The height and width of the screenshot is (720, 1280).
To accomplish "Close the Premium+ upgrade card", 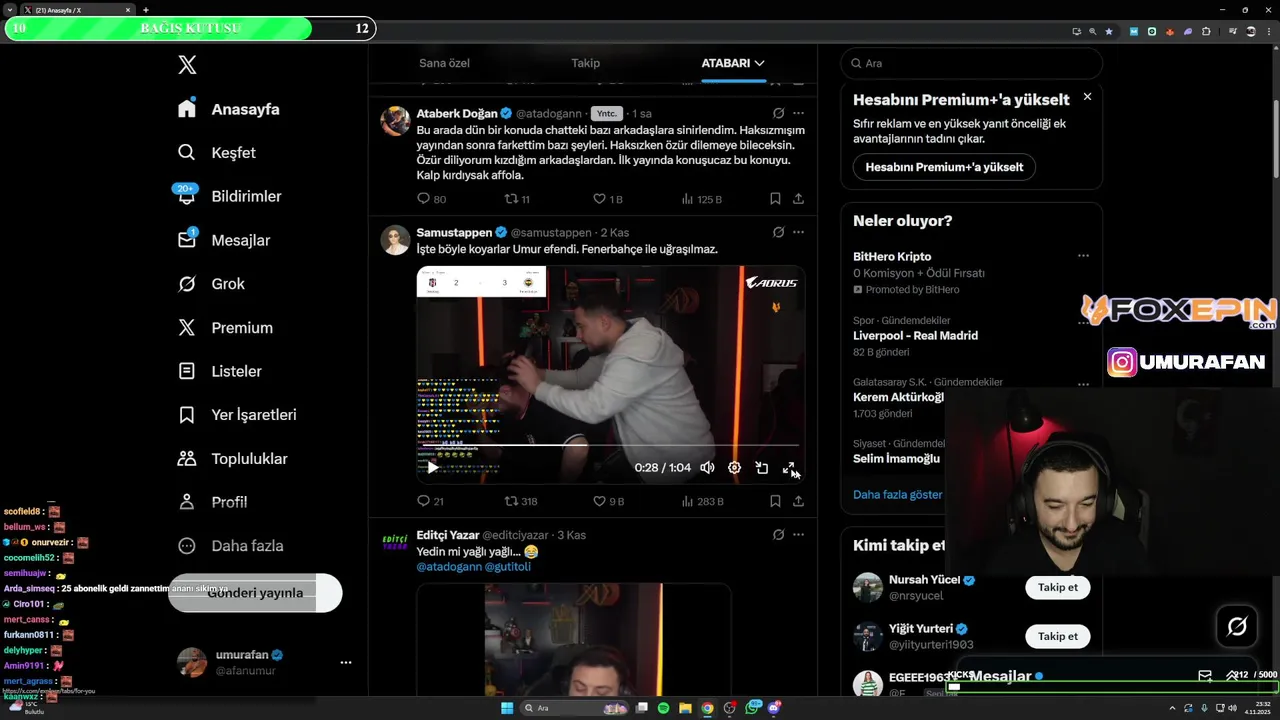I will pyautogui.click(x=1087, y=97).
